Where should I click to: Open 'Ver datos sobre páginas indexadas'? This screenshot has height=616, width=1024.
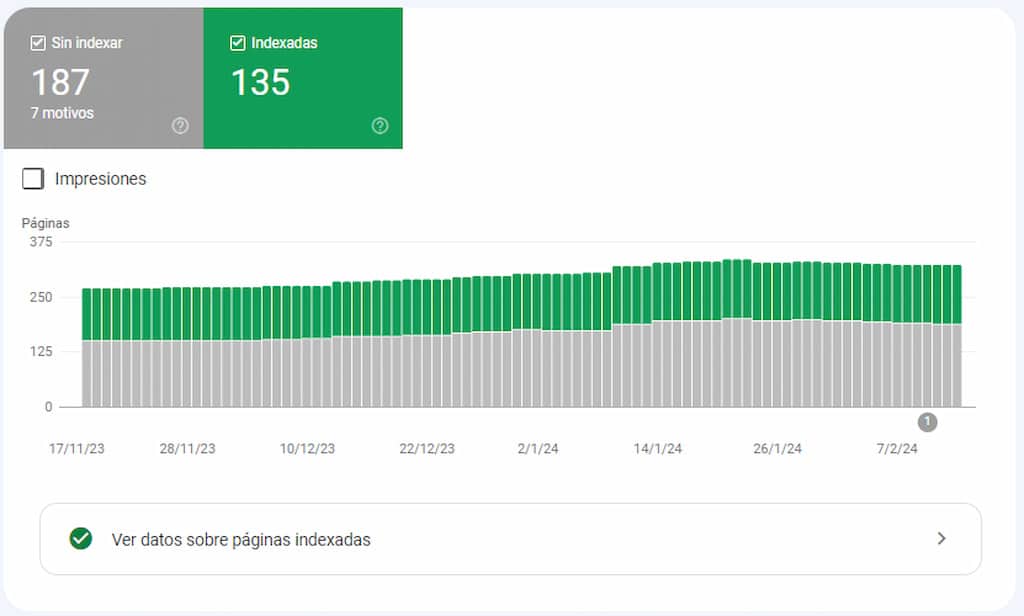click(241, 539)
